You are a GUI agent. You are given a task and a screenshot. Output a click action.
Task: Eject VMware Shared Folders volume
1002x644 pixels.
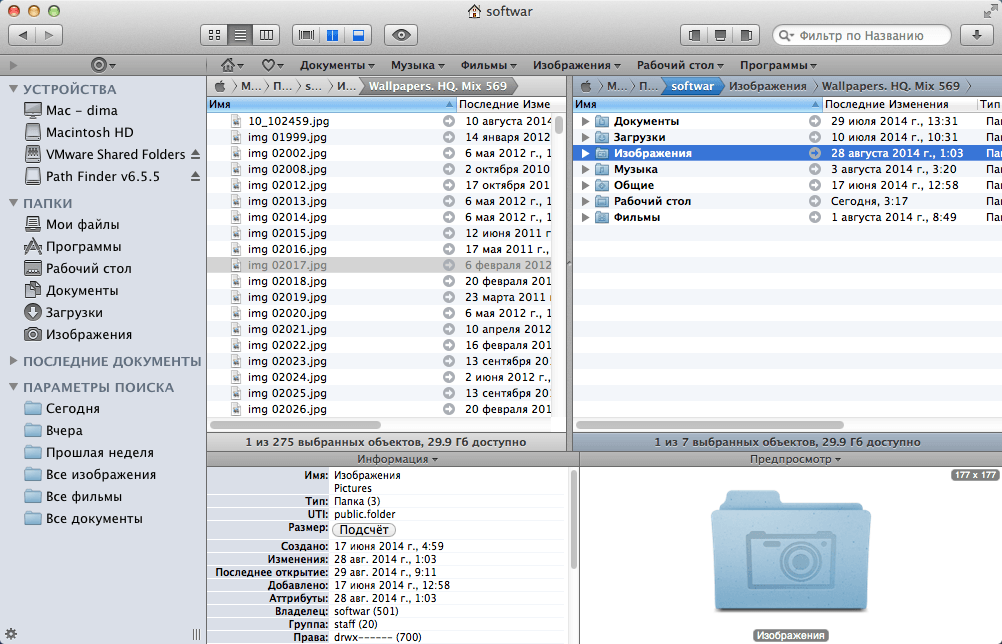196,154
